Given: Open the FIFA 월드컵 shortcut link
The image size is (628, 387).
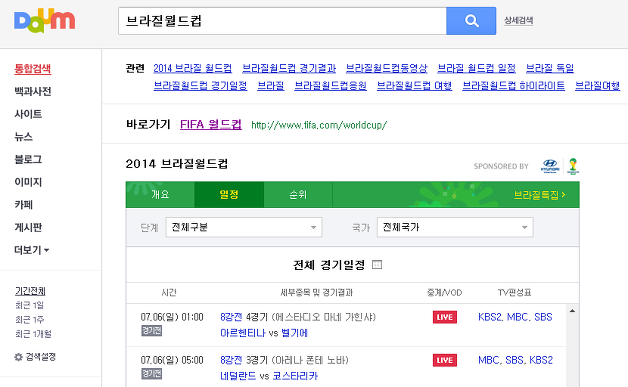Looking at the screenshot, I should [211, 125].
